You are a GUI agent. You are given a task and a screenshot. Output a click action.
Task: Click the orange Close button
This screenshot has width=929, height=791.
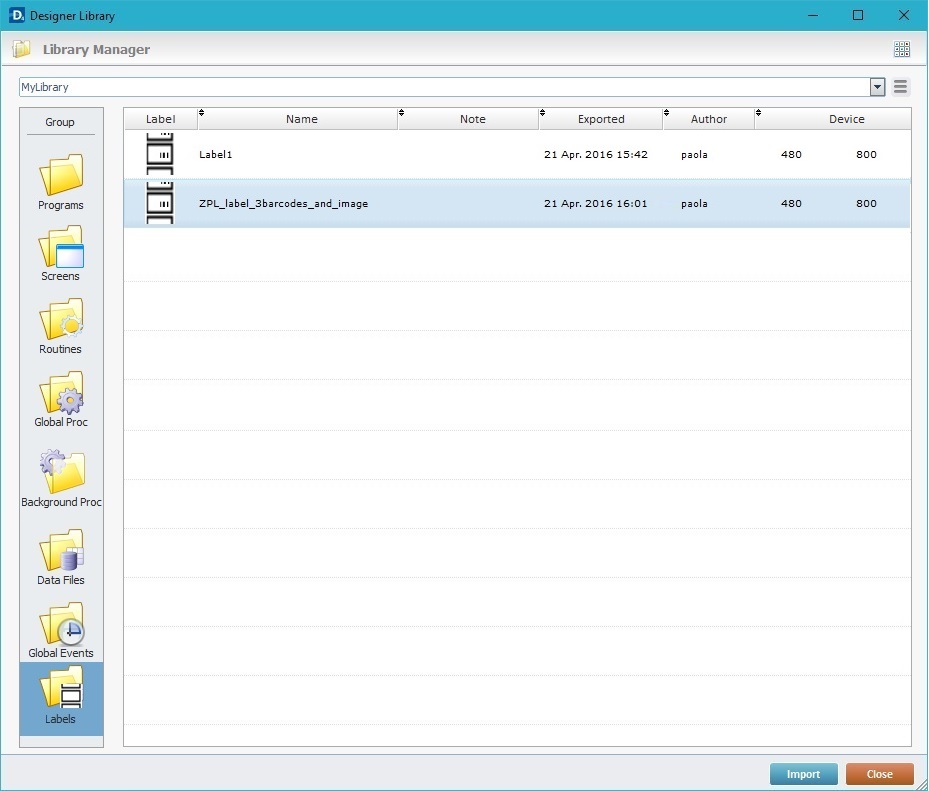[x=879, y=774]
